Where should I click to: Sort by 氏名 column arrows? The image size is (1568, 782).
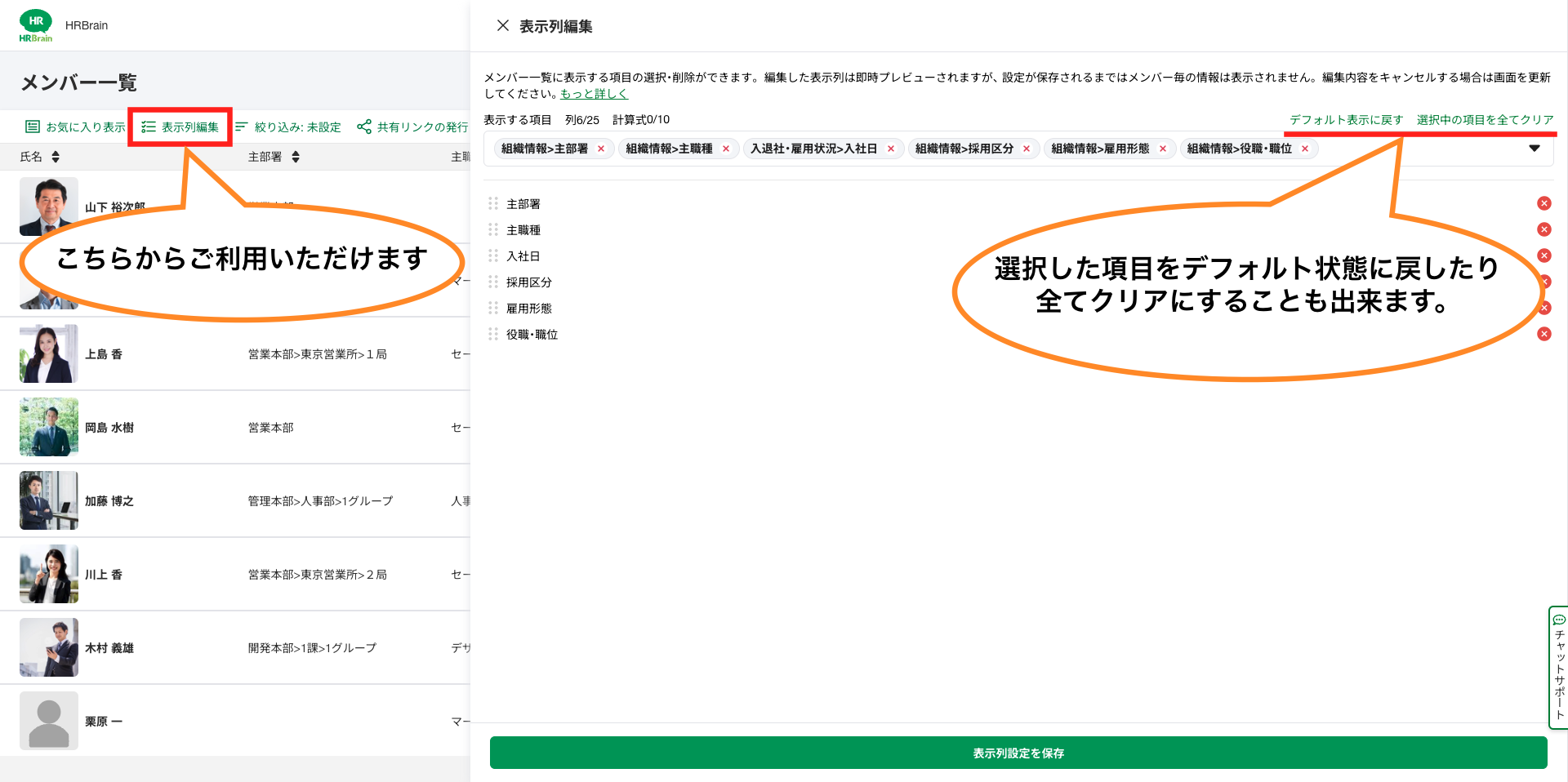coord(56,157)
